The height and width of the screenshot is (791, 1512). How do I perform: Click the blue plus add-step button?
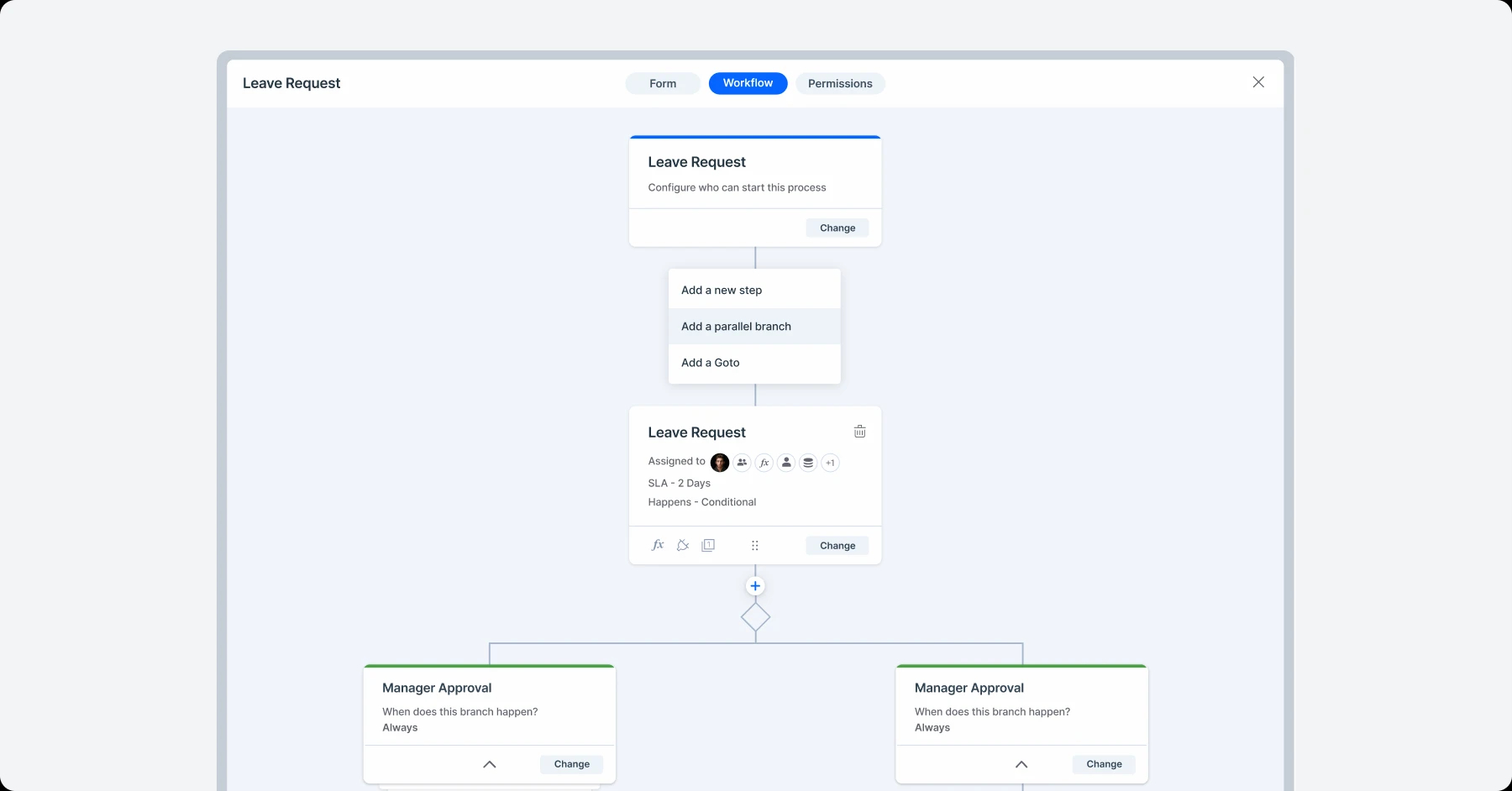point(755,586)
